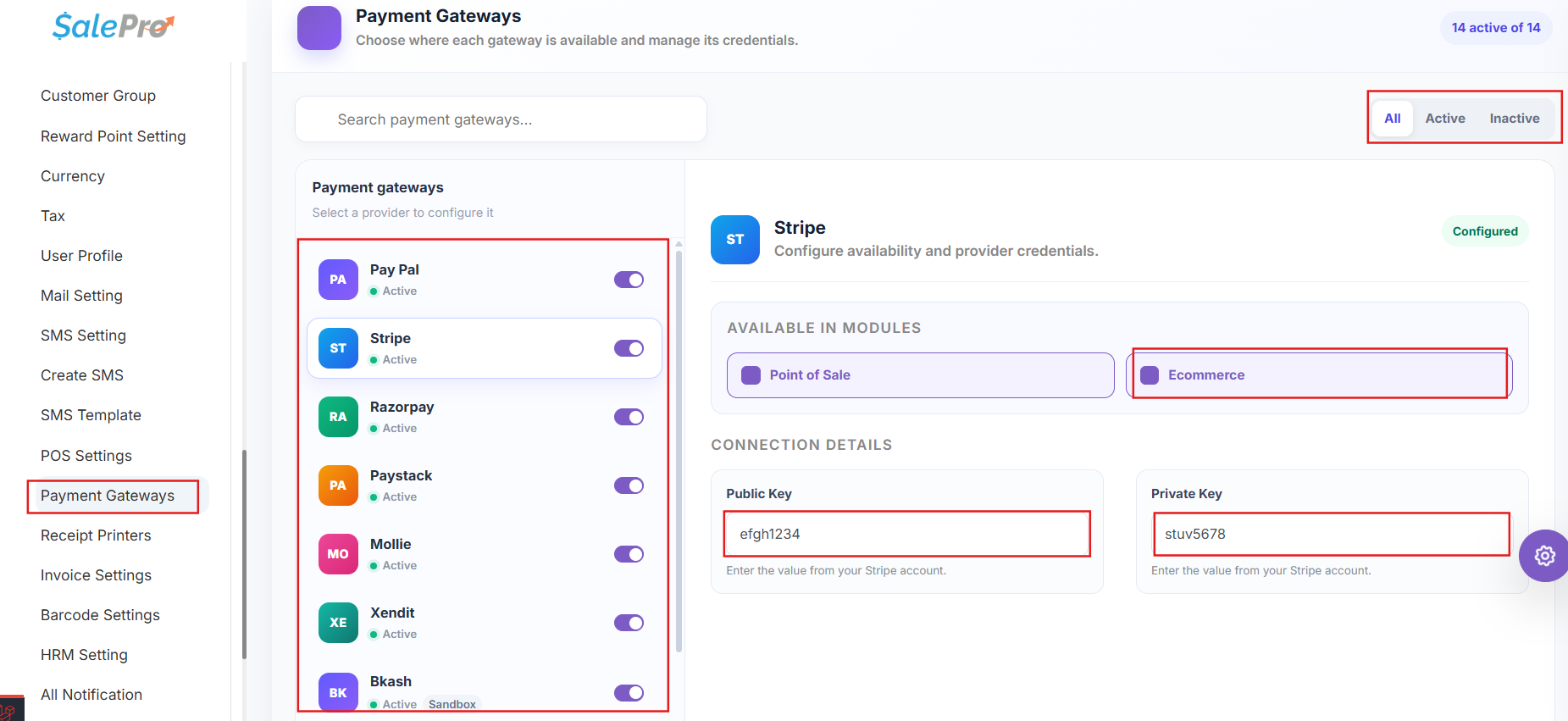1568x721 pixels.
Task: Select the Bkash gateway name
Action: click(391, 681)
